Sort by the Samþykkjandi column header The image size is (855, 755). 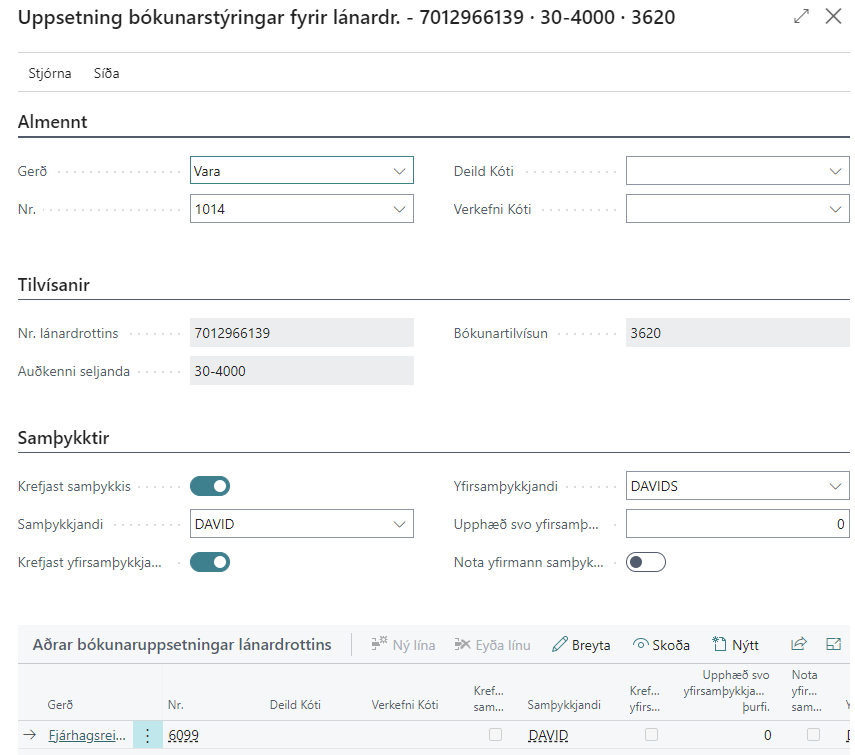pyautogui.click(x=564, y=705)
